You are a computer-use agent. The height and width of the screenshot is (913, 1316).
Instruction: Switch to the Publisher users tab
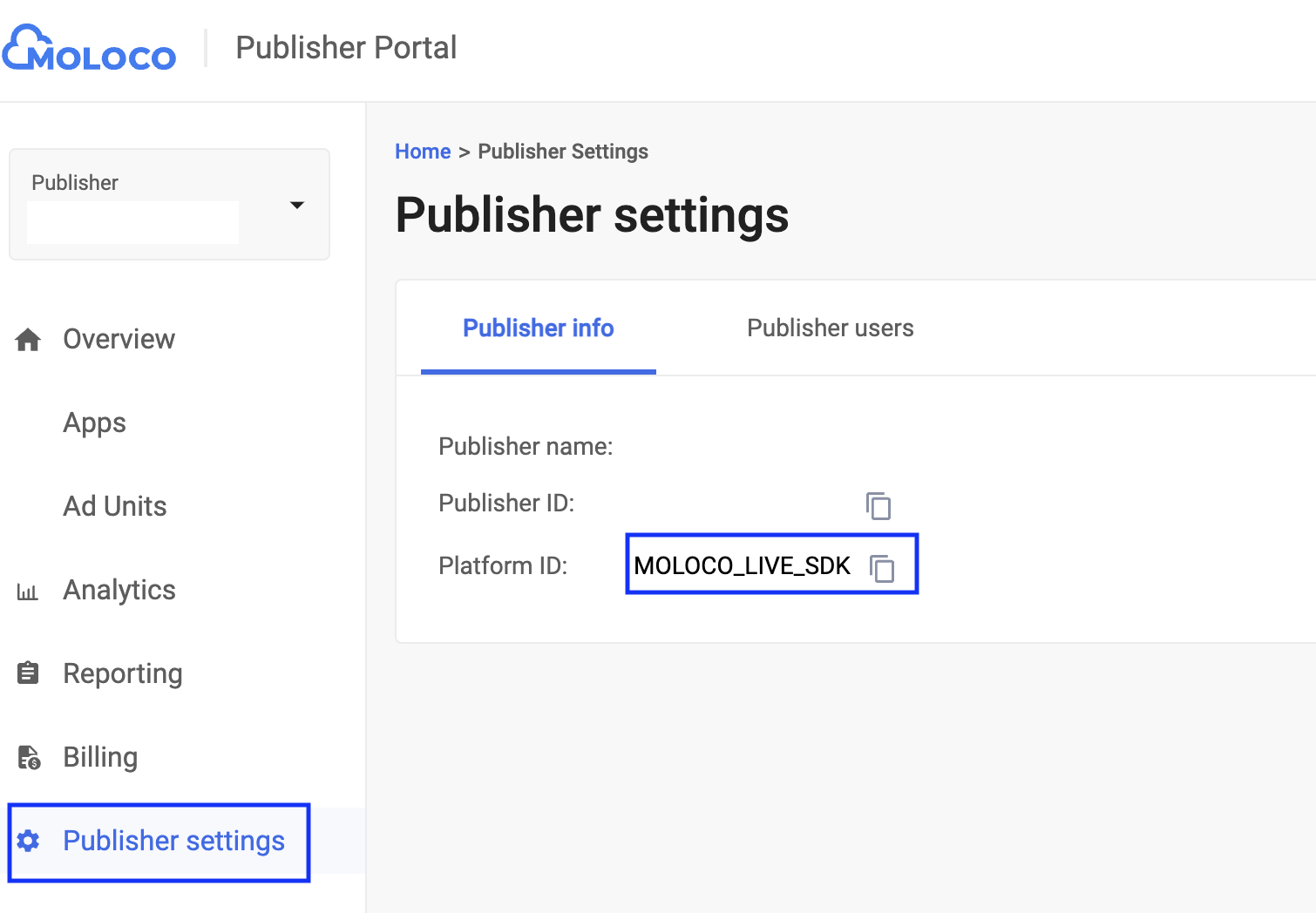(x=830, y=328)
